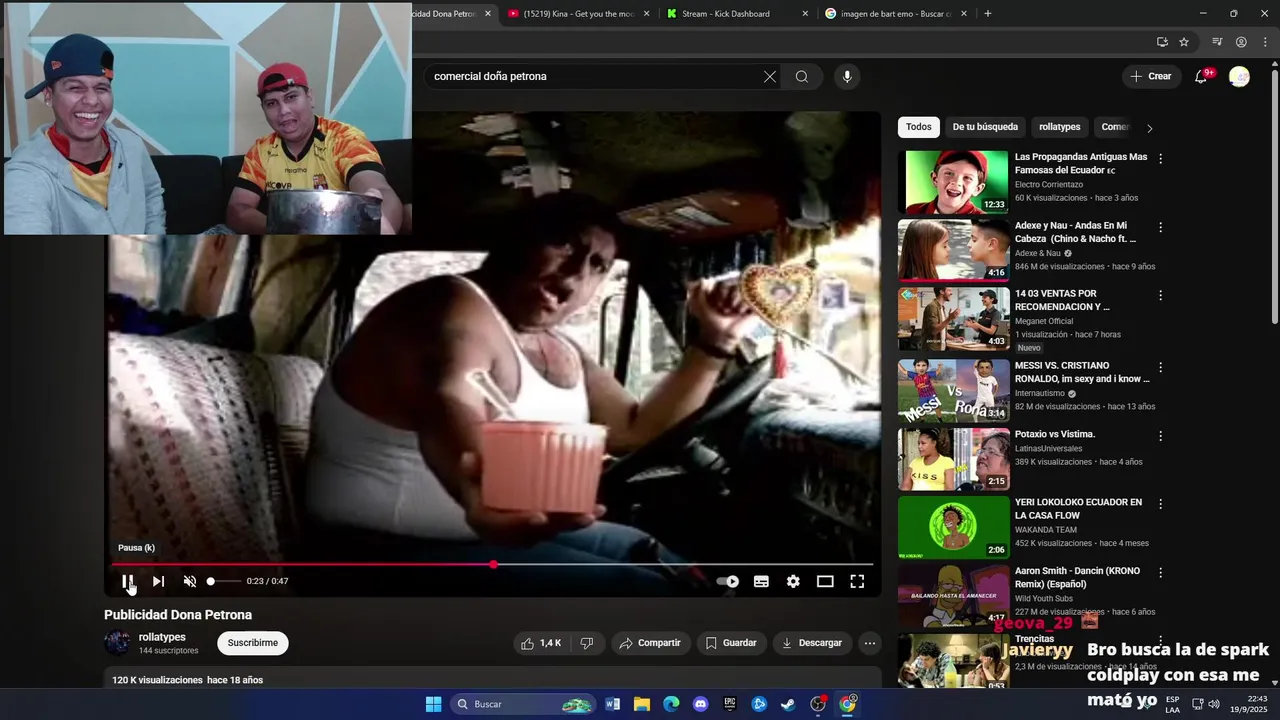This screenshot has width=1280, height=720.
Task: Open Chrome three-dot menu
Action: (1265, 42)
